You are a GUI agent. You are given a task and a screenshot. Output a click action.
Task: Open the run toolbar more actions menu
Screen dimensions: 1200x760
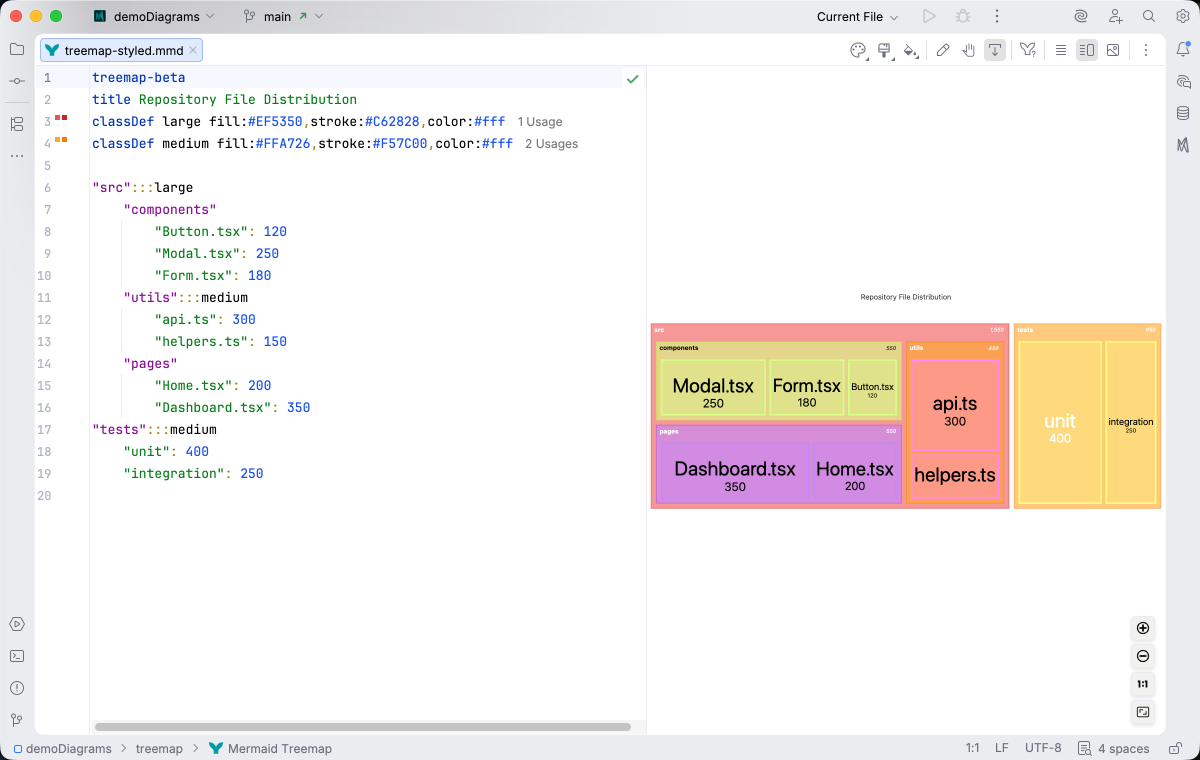pos(997,16)
